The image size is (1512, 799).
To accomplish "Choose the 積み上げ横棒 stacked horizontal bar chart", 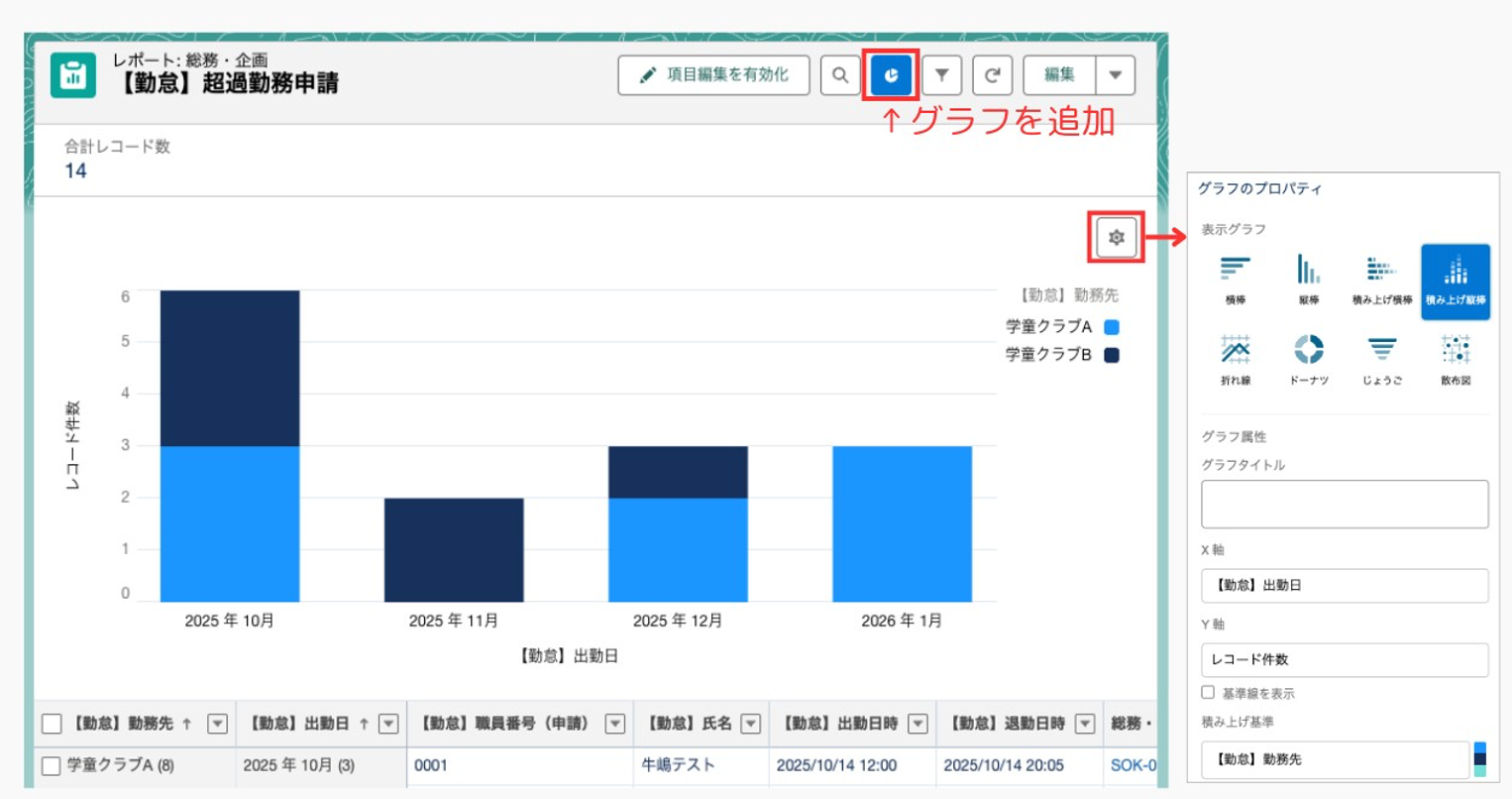I will 1382,280.
